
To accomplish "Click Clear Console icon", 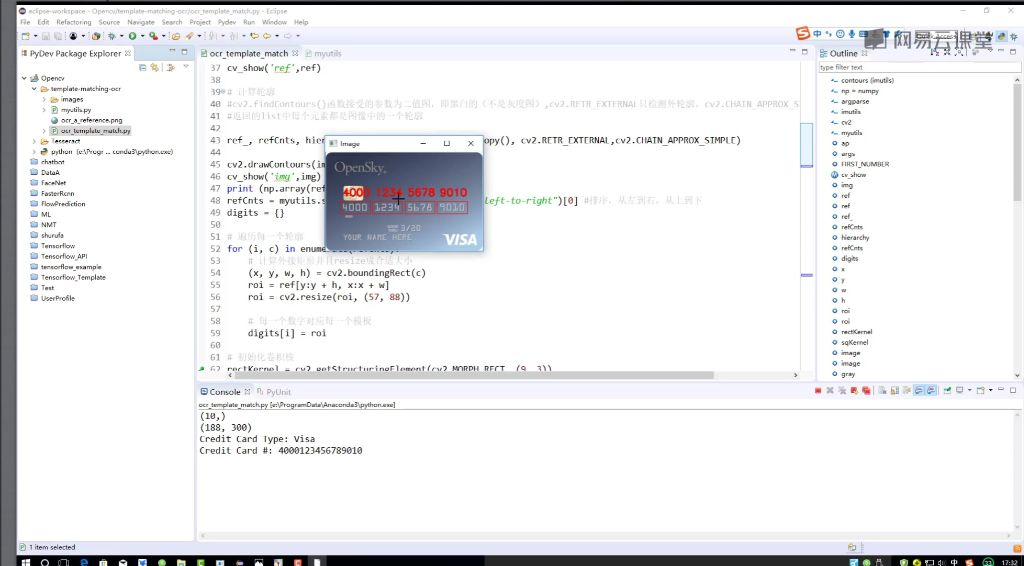I will pyautogui.click(x=882, y=390).
